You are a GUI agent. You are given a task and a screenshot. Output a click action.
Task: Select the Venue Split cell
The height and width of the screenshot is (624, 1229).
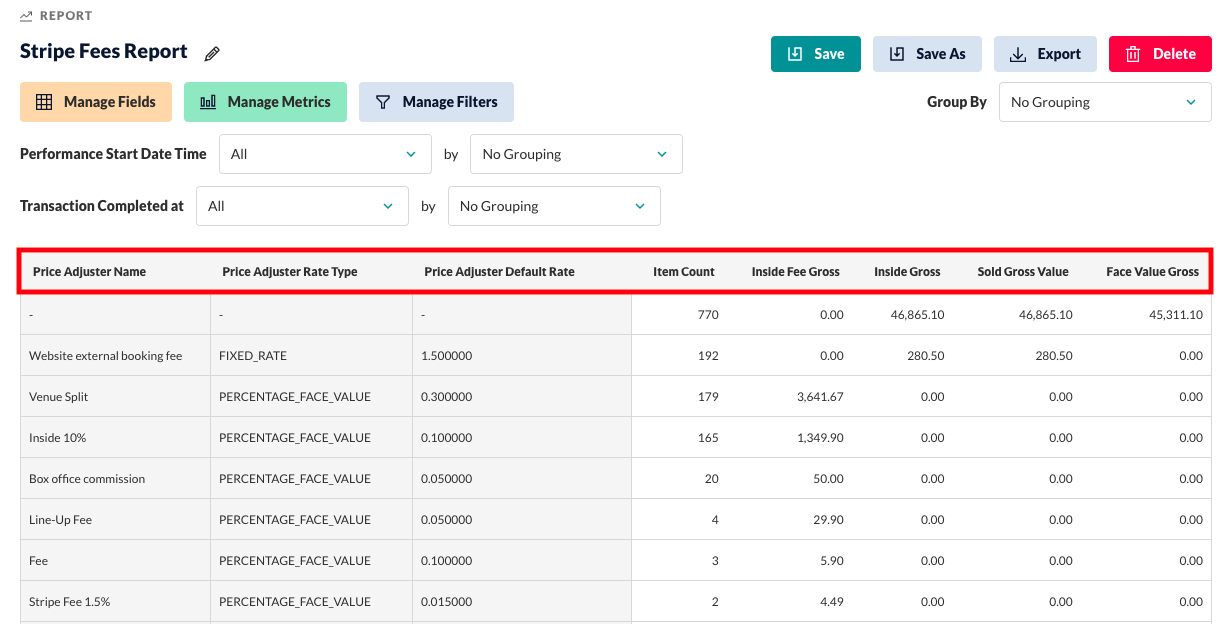click(115, 397)
